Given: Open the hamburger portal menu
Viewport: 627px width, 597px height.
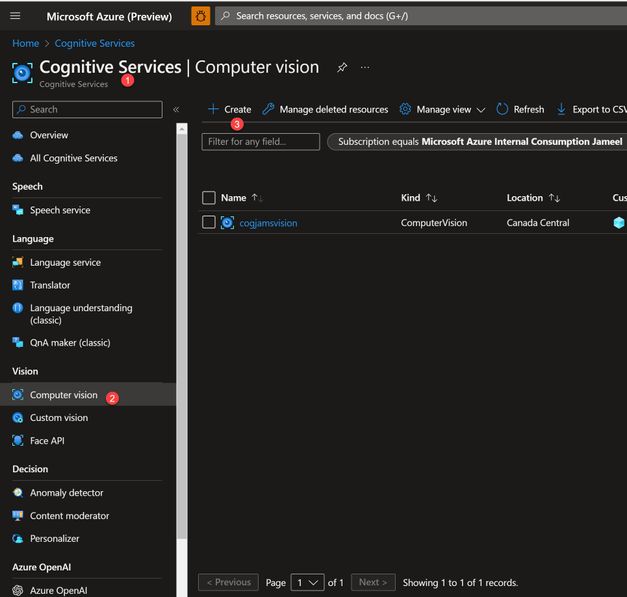Looking at the screenshot, I should point(15,16).
